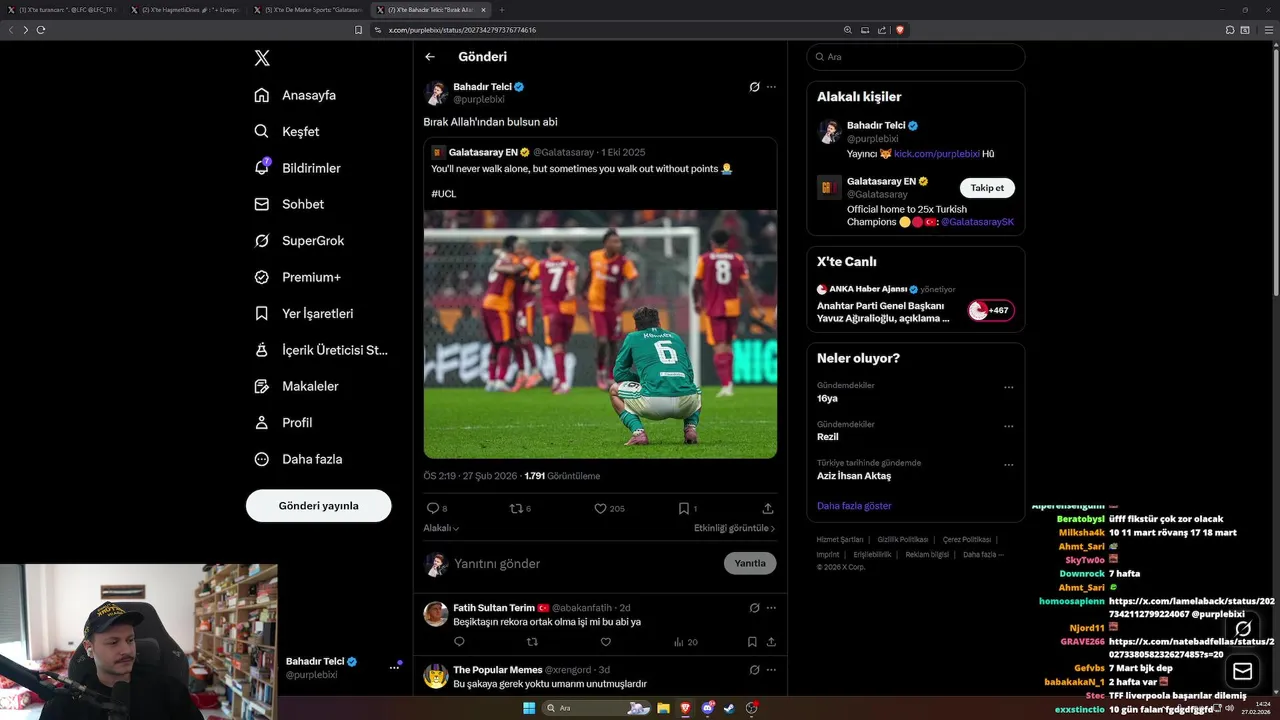Open Sohbet messages
Screen dimensions: 1280x720
pyautogui.click(x=289, y=204)
